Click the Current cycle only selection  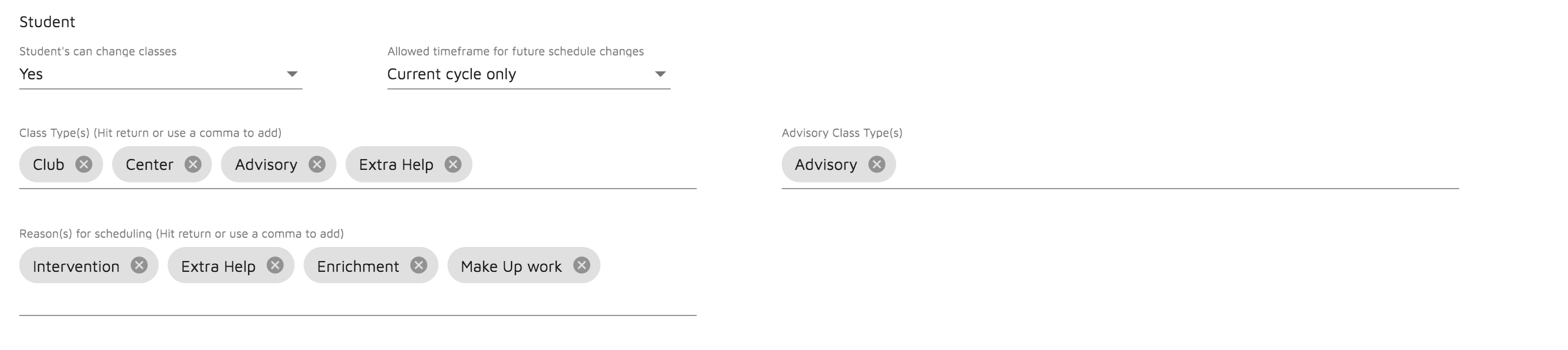click(x=451, y=74)
